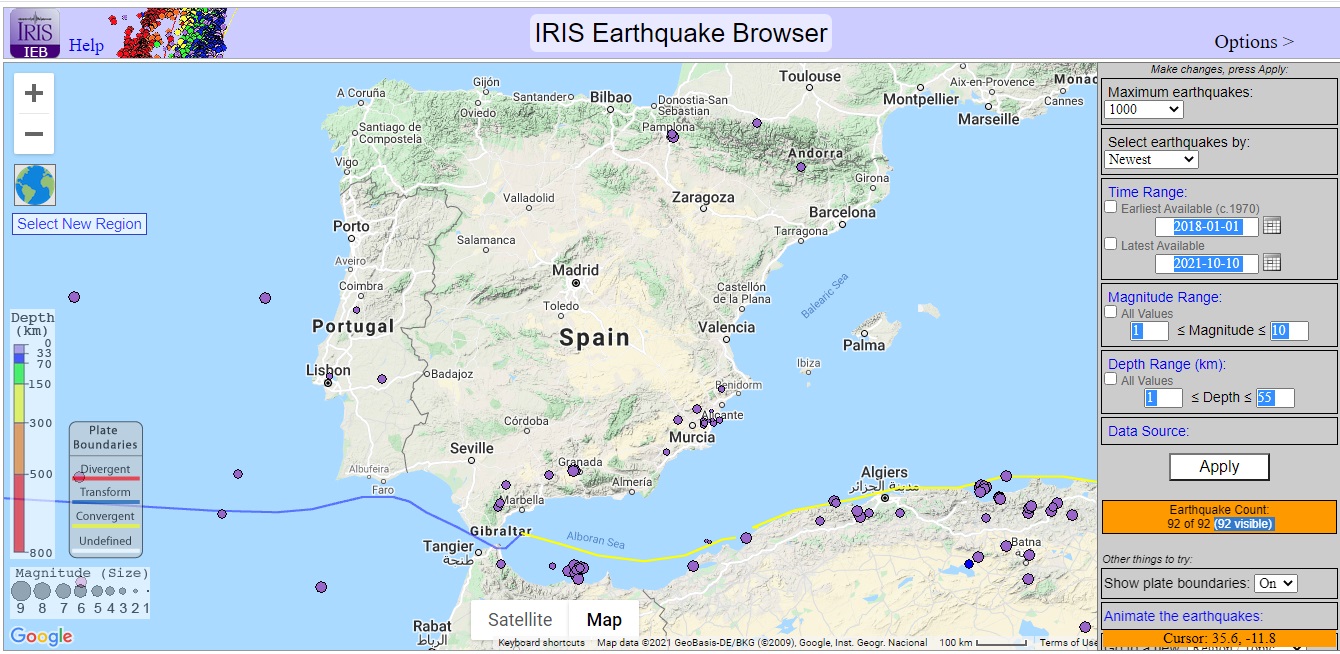Click the maximum depth input field
This screenshot has width=1340, height=654.
tap(1275, 397)
